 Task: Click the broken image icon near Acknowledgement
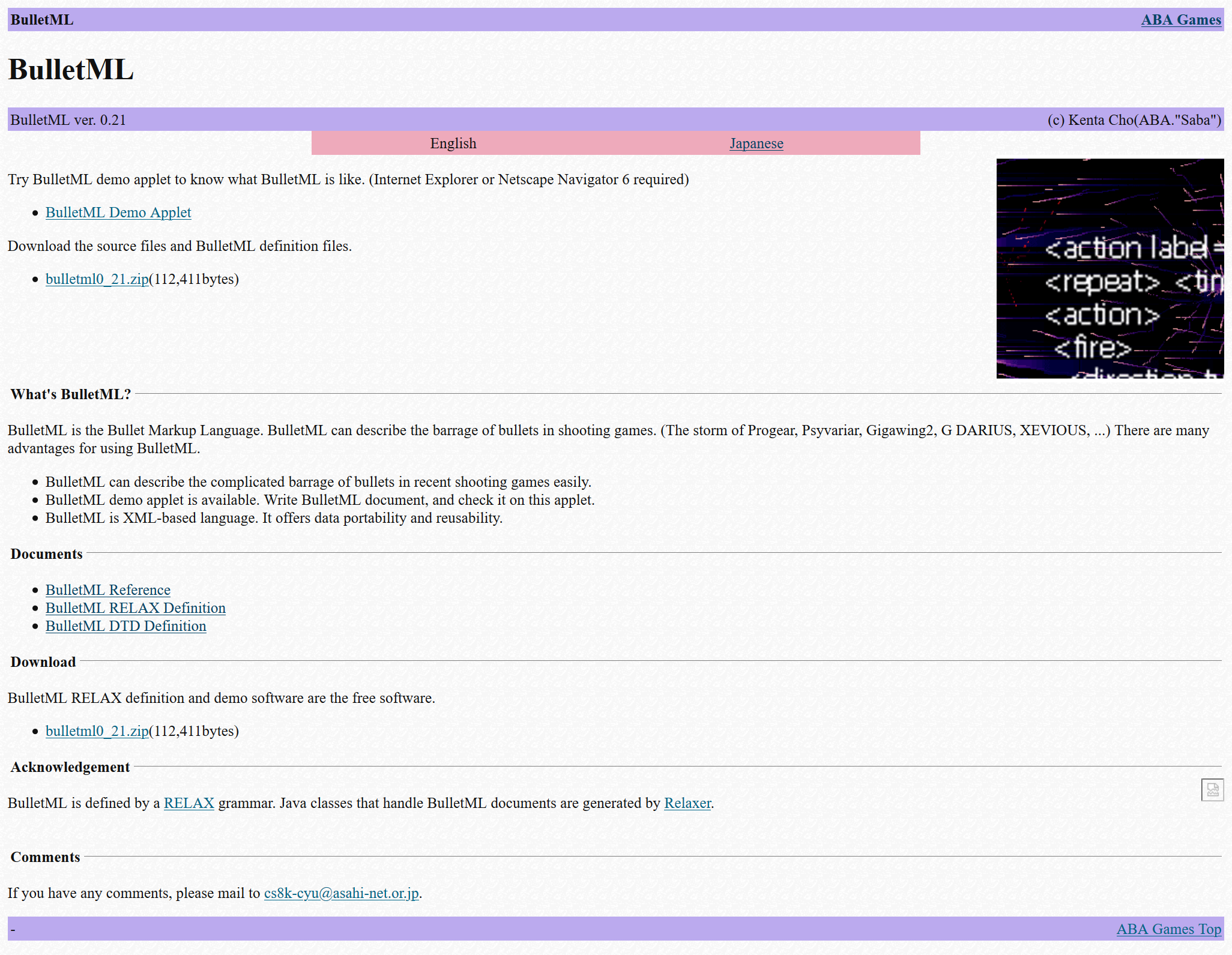[1212, 789]
